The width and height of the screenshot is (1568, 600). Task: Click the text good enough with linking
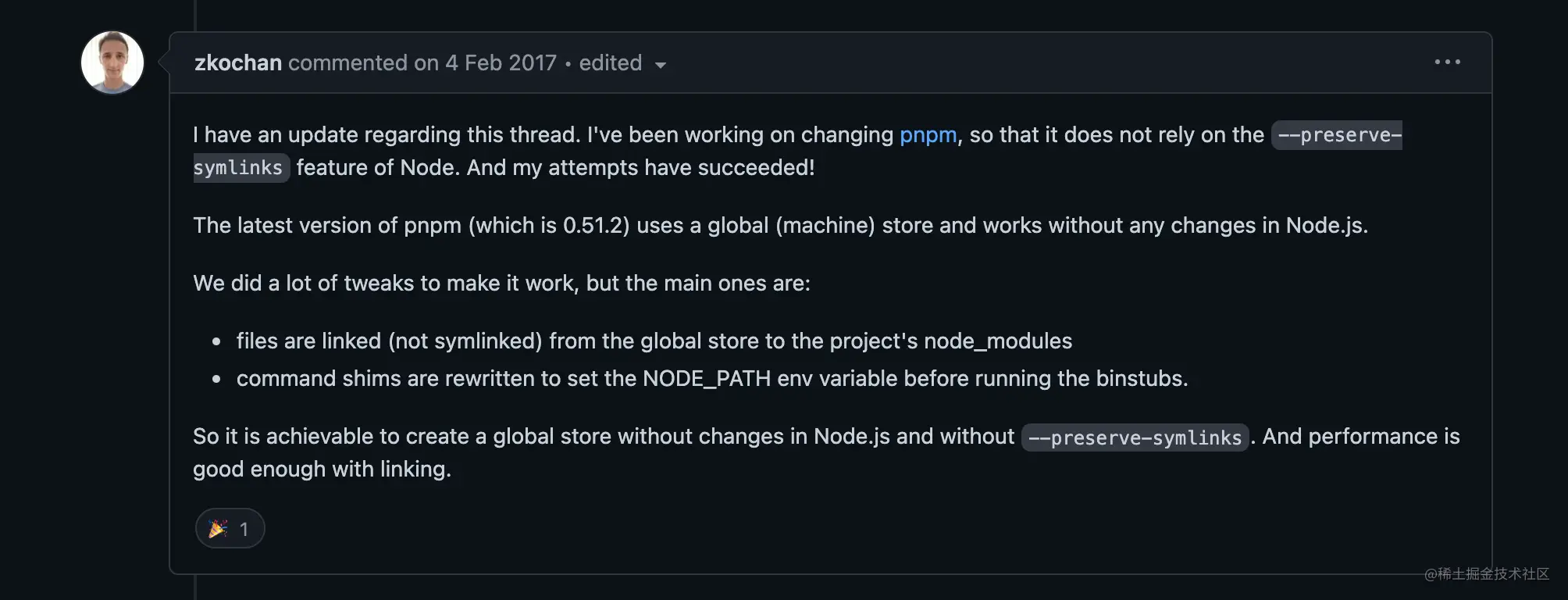coord(322,469)
